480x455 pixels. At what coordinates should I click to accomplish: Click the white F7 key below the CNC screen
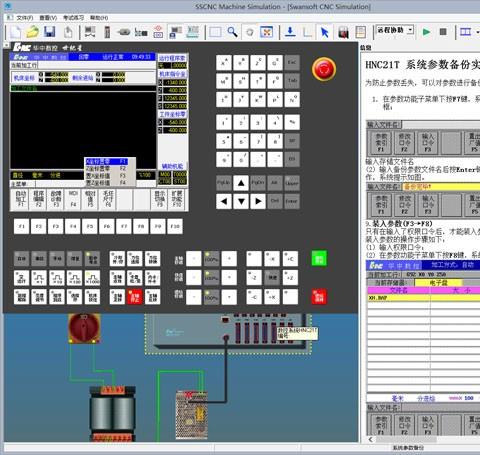(x=124, y=226)
